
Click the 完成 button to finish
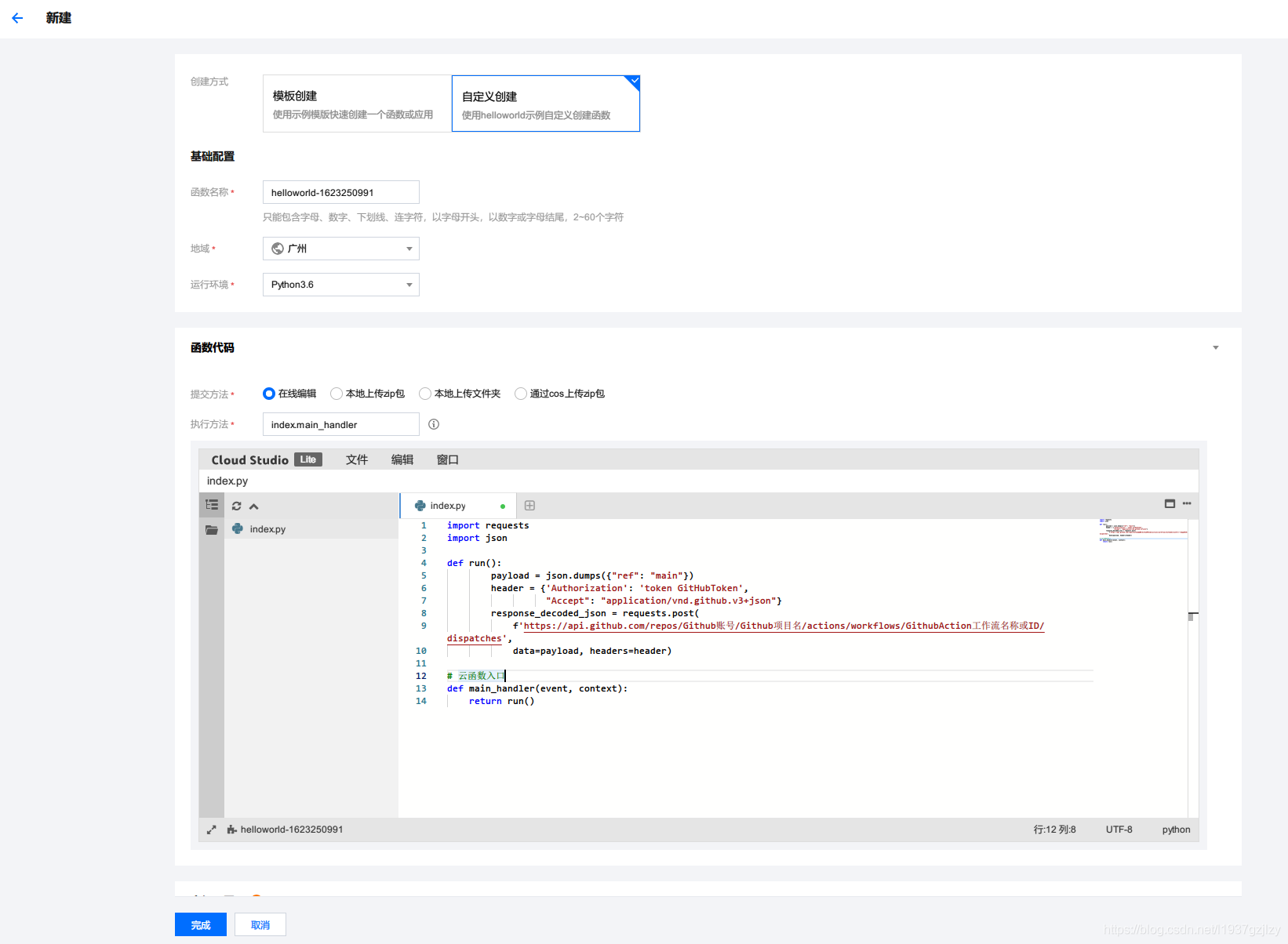click(200, 924)
